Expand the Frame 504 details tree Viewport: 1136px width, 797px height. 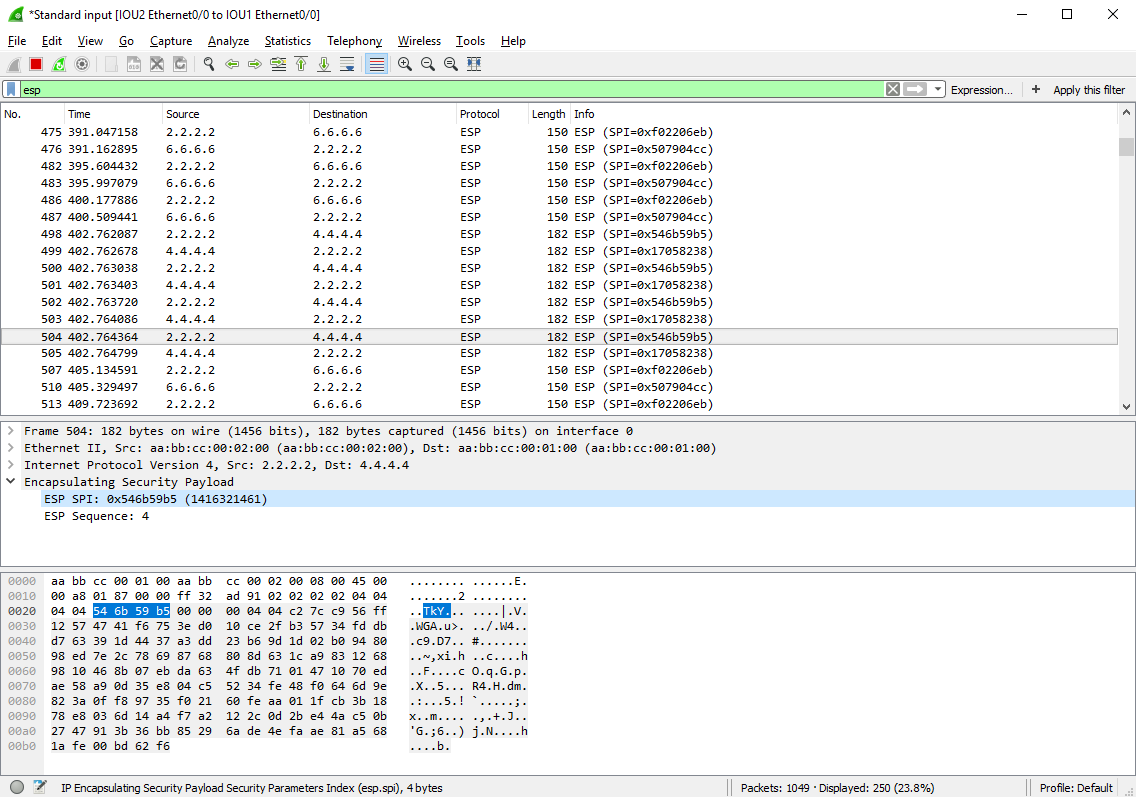point(11,431)
